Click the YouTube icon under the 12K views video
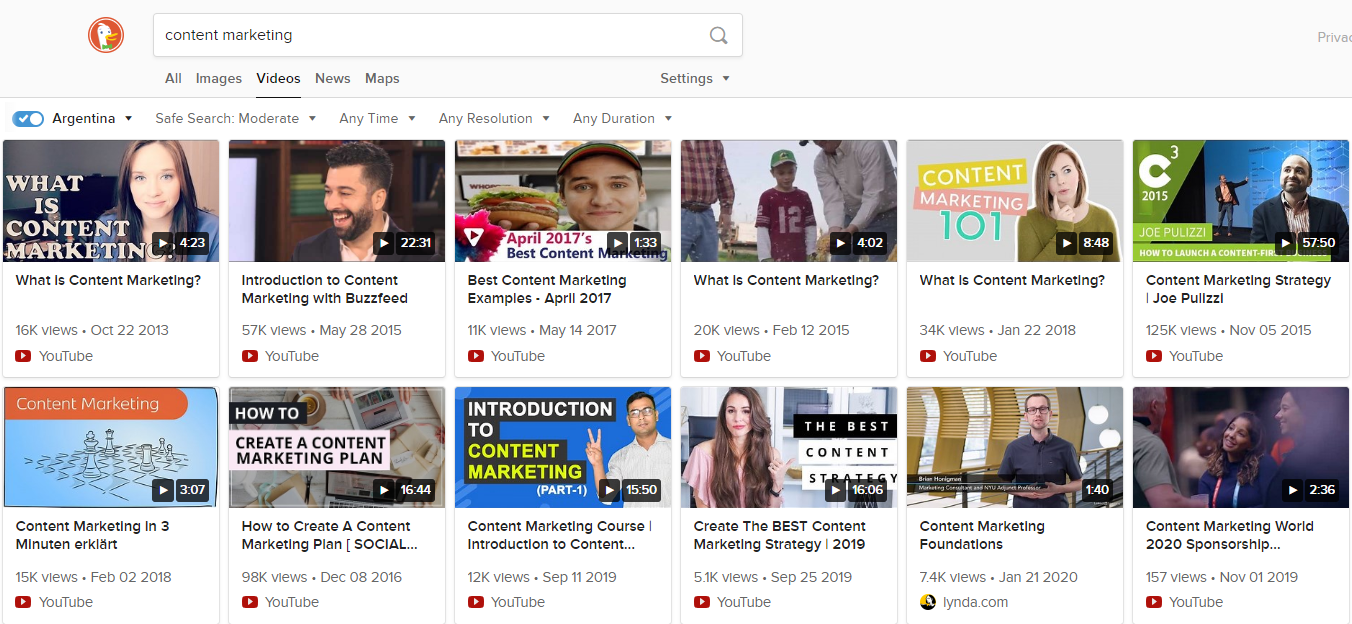This screenshot has height=624, width=1352. coord(475,602)
